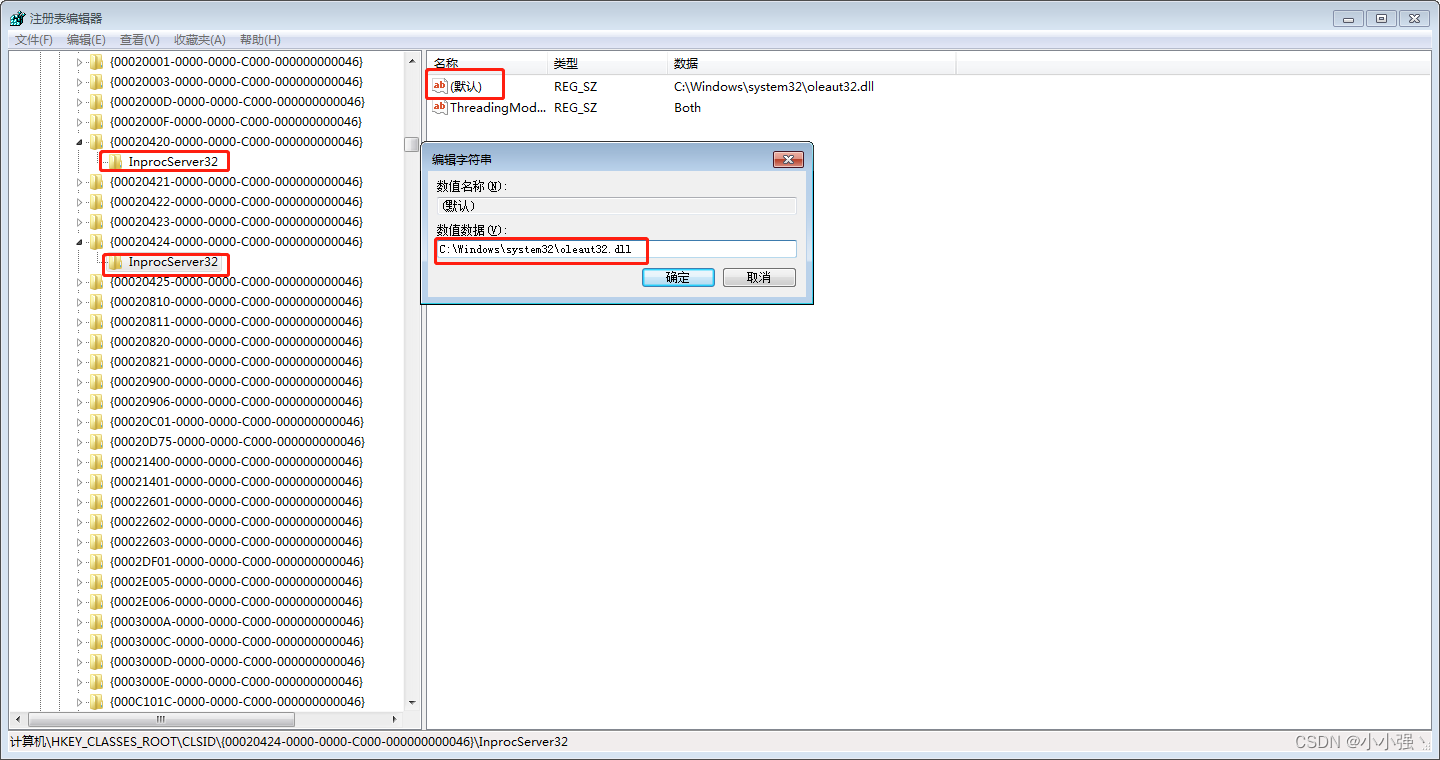The image size is (1440, 760).
Task: Click the folder icon of {00020001-0000-0000-C000-000000000046}
Action: tap(95, 61)
